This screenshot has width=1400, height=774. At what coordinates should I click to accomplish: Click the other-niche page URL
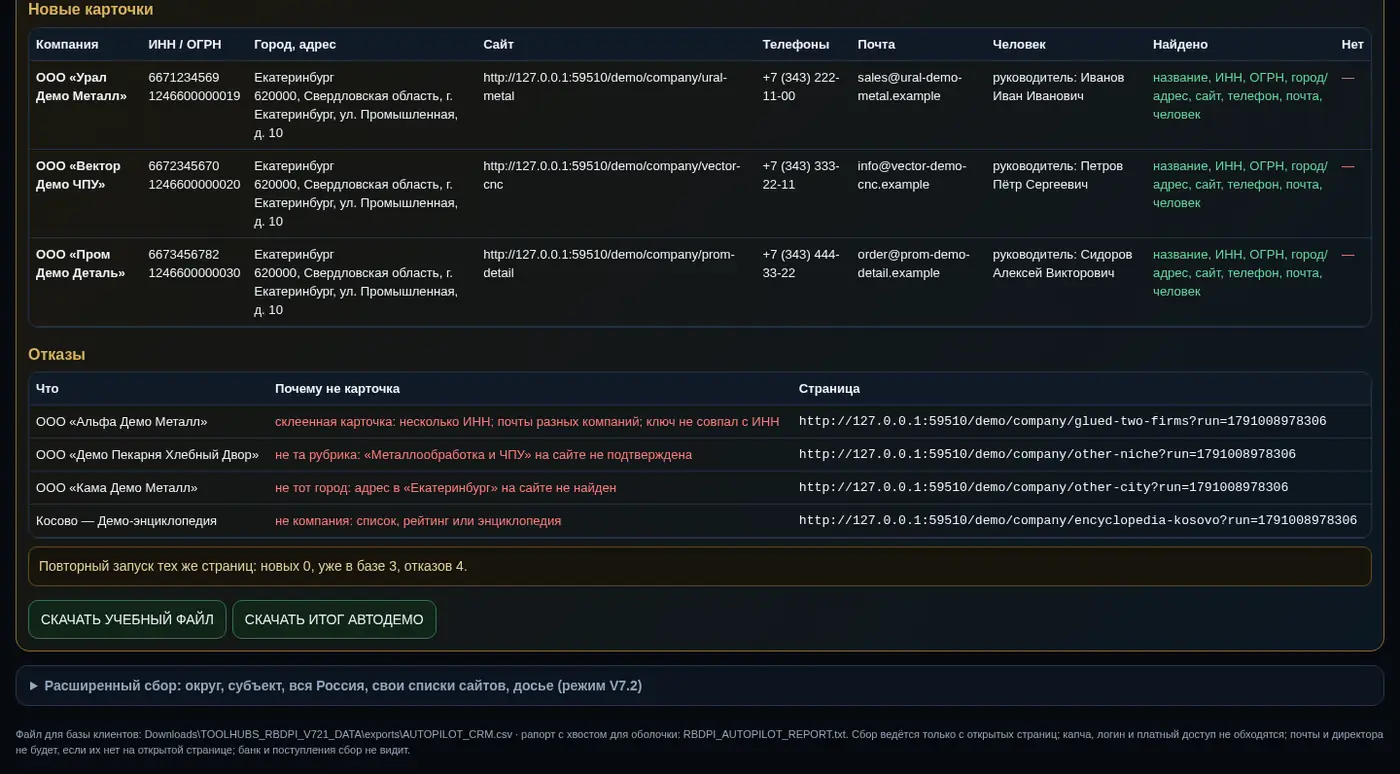click(1047, 454)
